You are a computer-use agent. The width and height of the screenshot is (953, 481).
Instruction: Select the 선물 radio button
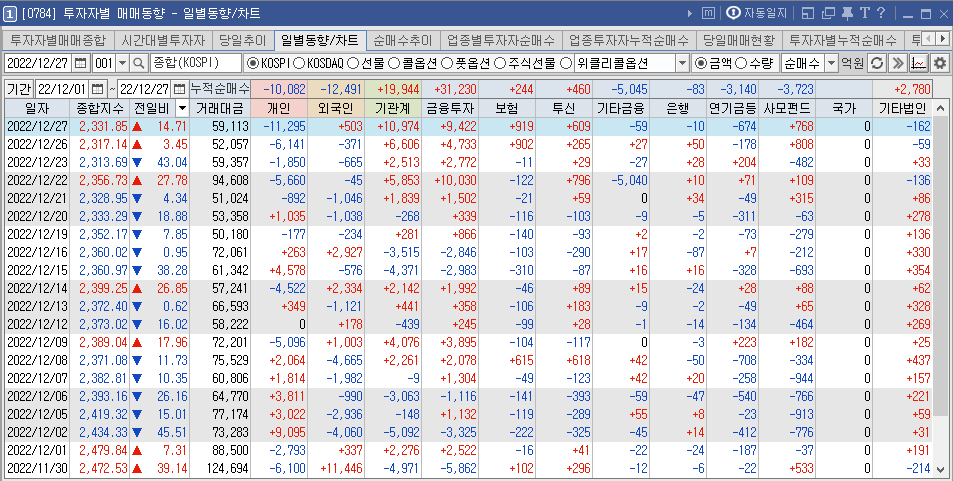click(x=353, y=63)
